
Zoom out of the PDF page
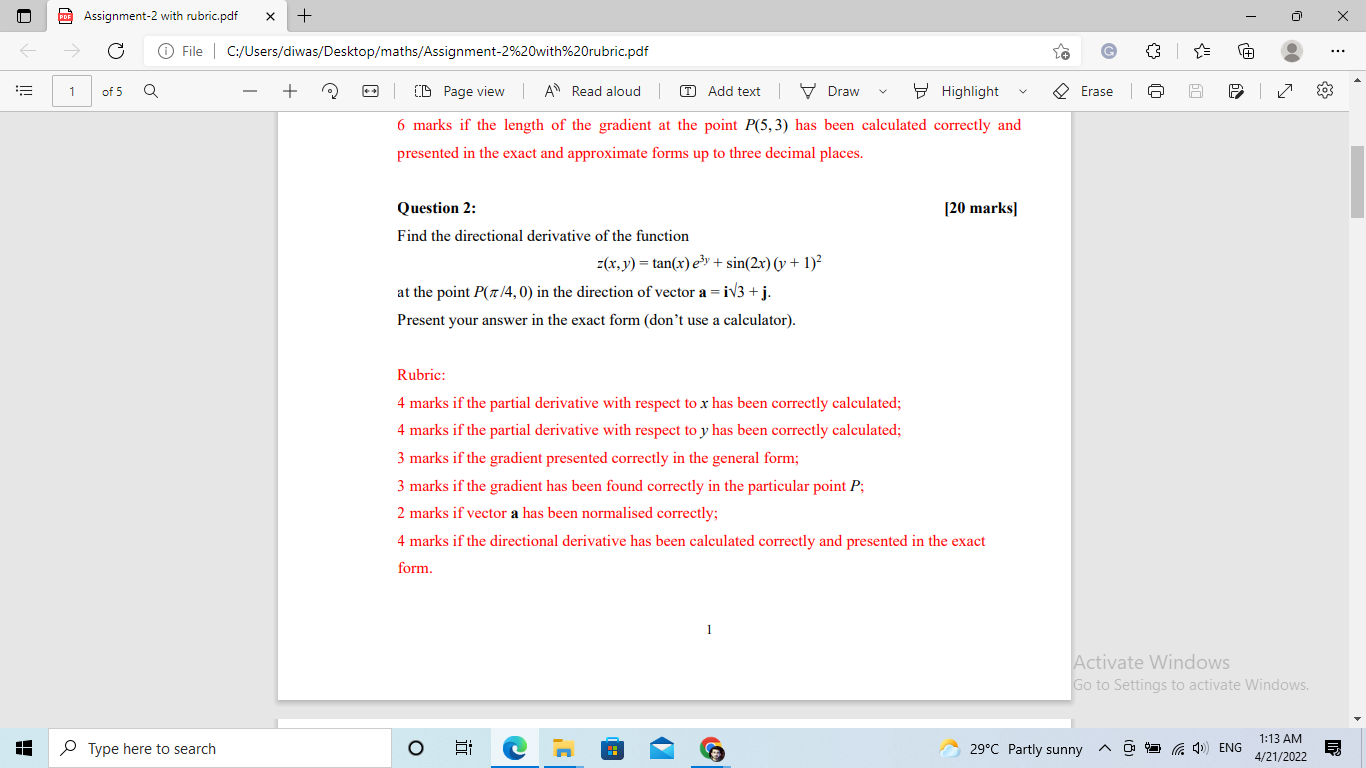pos(250,91)
